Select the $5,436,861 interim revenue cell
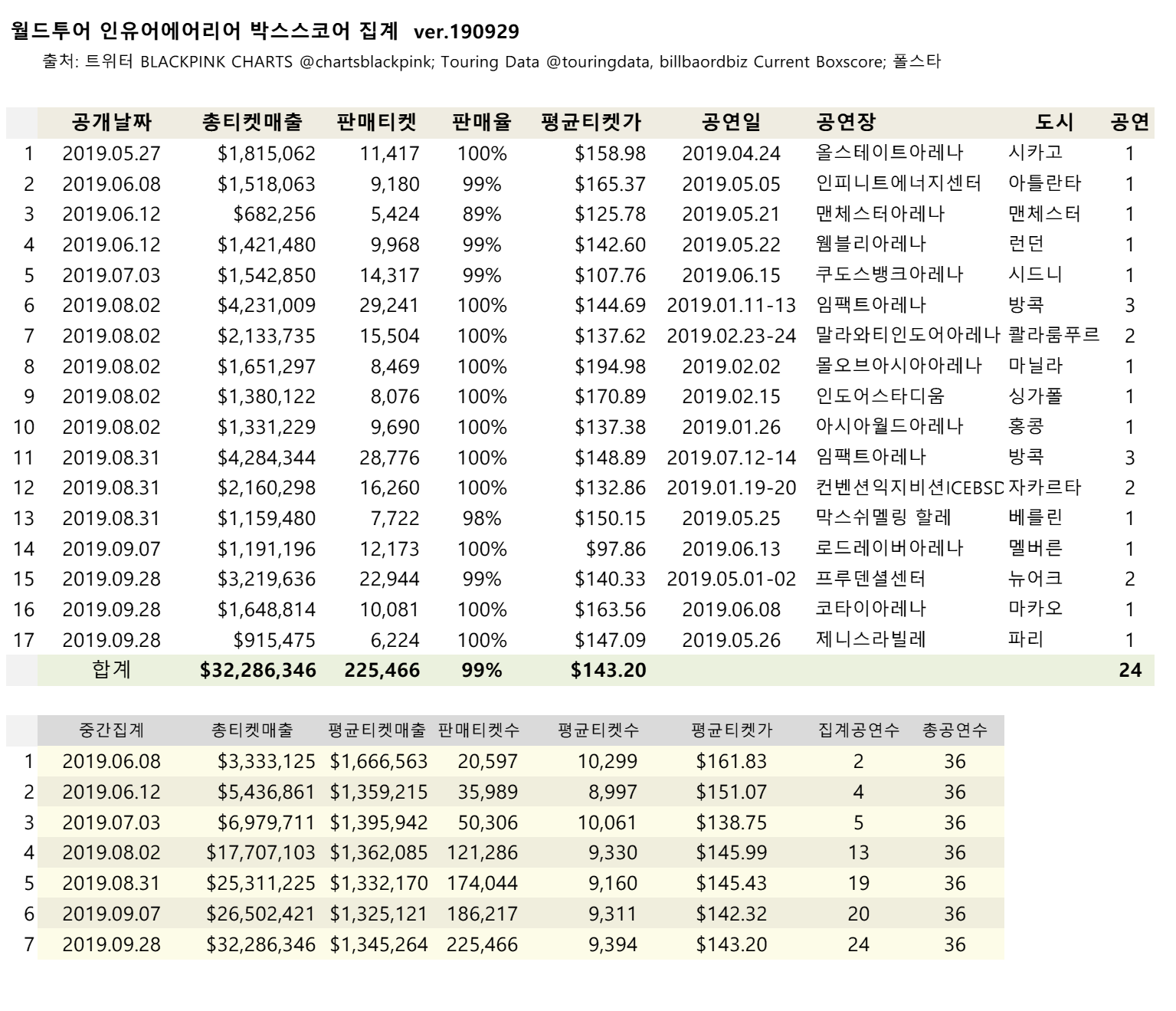1176x1011 pixels. 267,792
